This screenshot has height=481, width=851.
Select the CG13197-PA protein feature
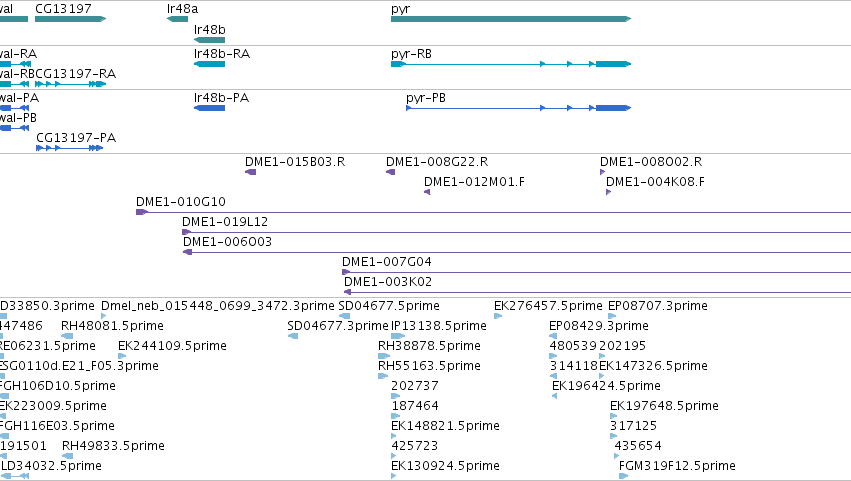(x=69, y=148)
